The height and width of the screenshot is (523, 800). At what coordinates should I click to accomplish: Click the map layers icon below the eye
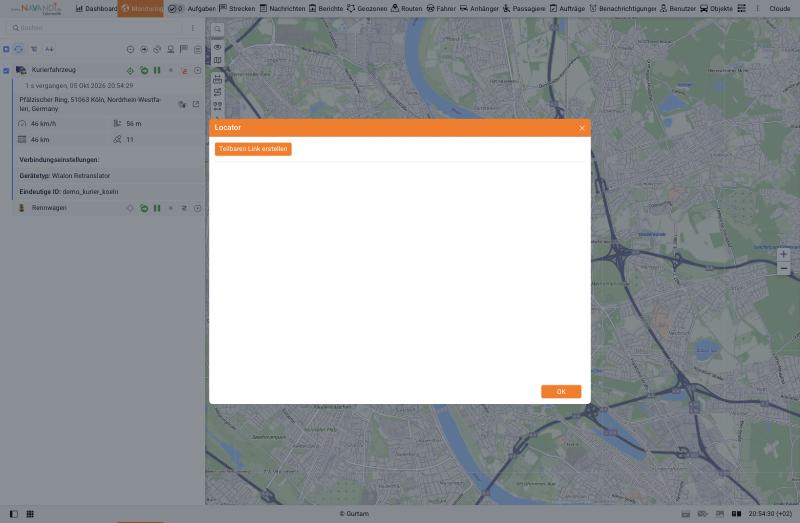(x=217, y=60)
